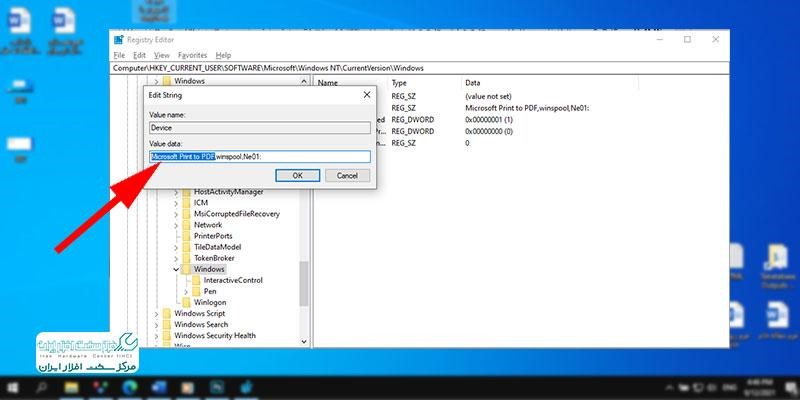800x400 pixels.
Task: Select the MsiCorruptedFileRecovery key
Action: click(x=237, y=214)
